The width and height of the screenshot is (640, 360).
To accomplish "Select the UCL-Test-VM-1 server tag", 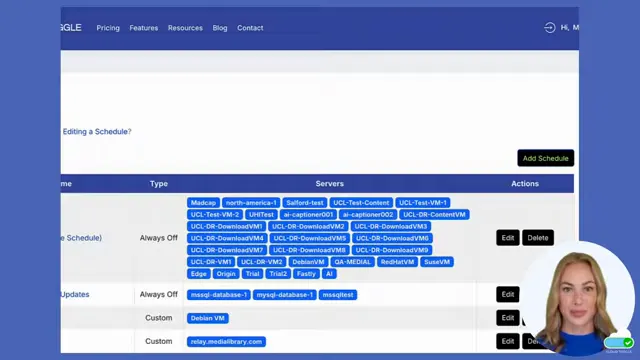I will [423, 203].
